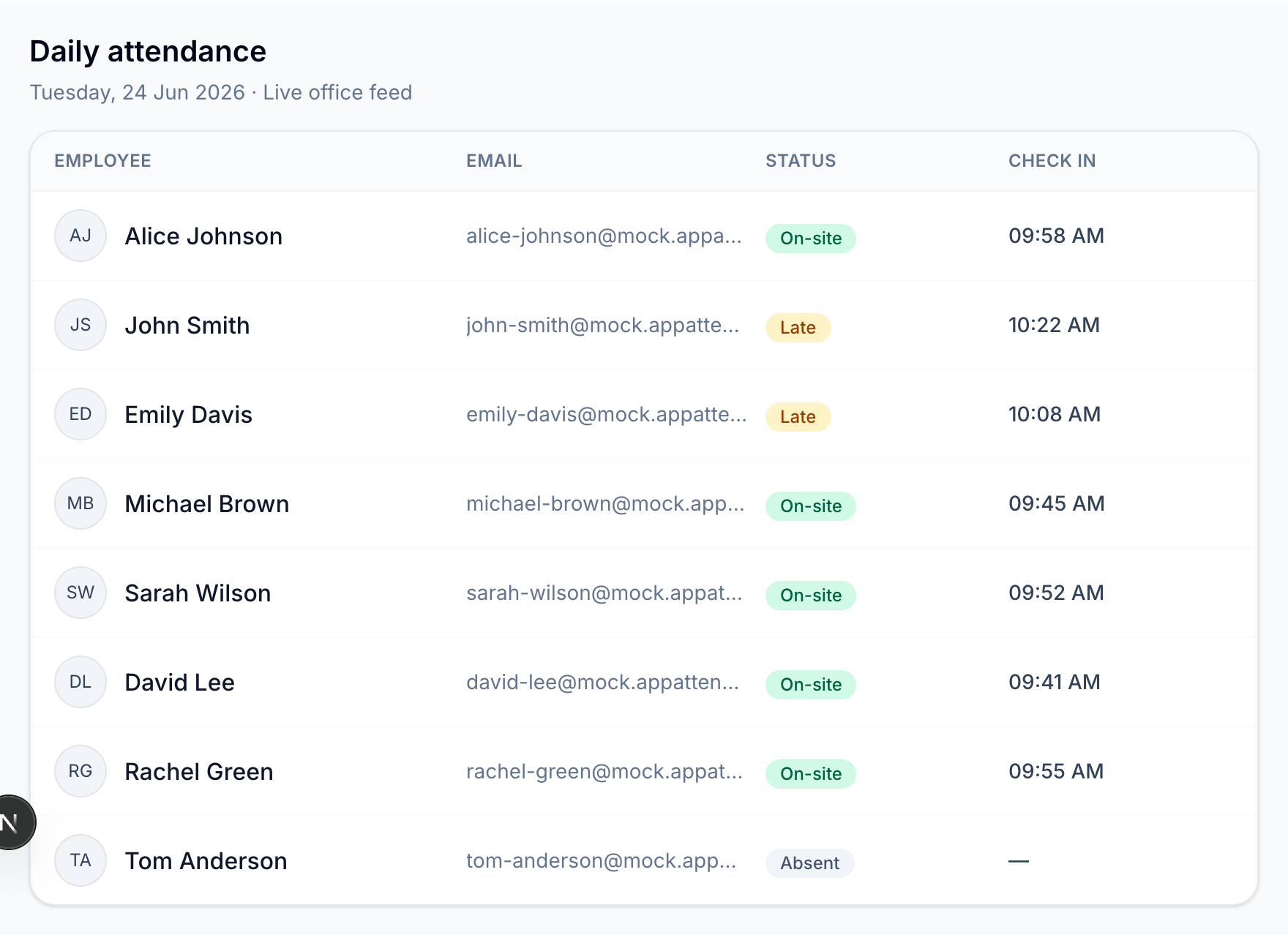Click Emily Davis's Late status badge
Viewport: 1288px width, 935px height.
(x=798, y=417)
